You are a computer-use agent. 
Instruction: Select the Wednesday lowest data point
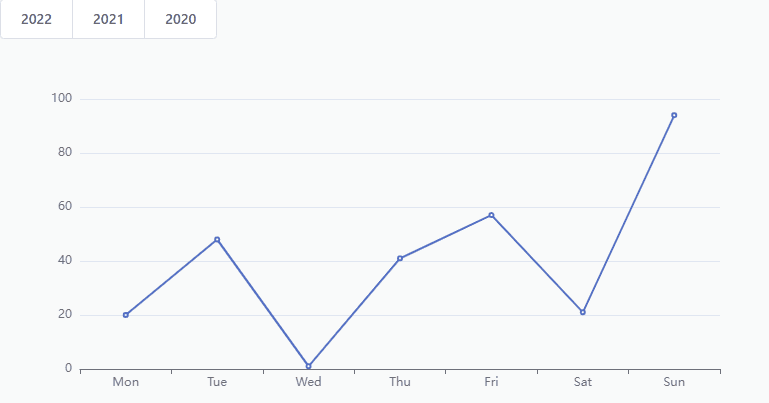tap(308, 366)
